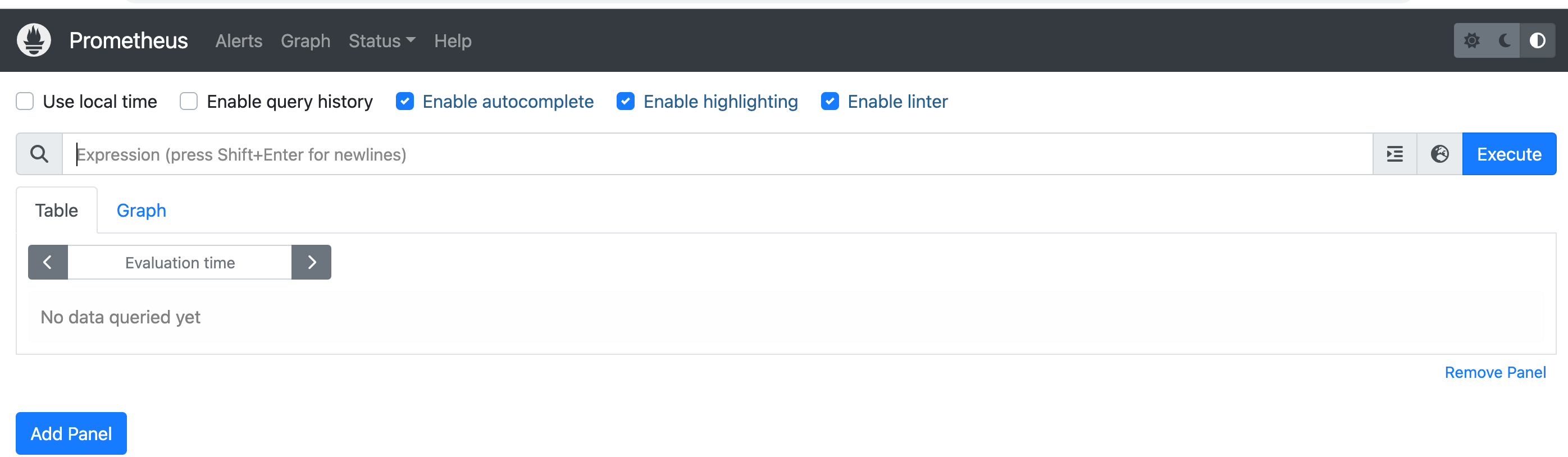This screenshot has width=1568, height=457.
Task: Expand the Status dropdown menu
Action: point(382,41)
